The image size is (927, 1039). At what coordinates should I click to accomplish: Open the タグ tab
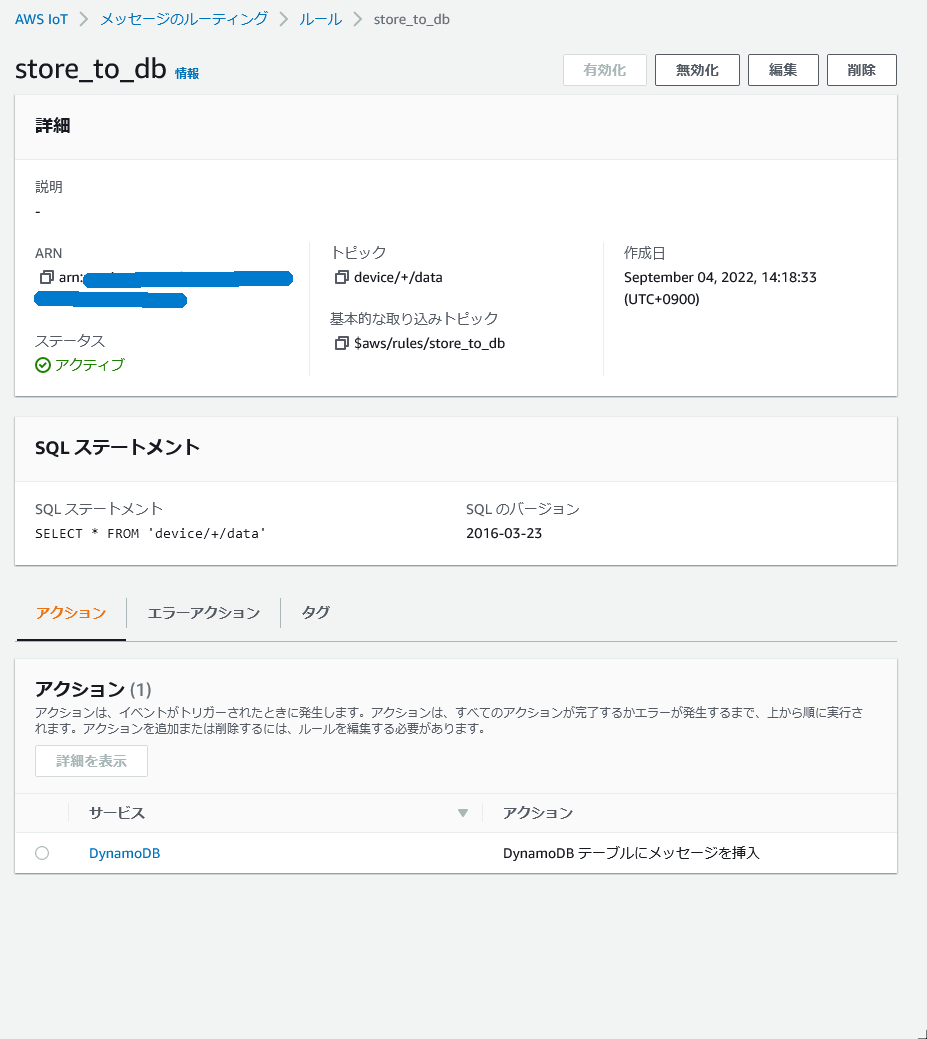(x=315, y=613)
